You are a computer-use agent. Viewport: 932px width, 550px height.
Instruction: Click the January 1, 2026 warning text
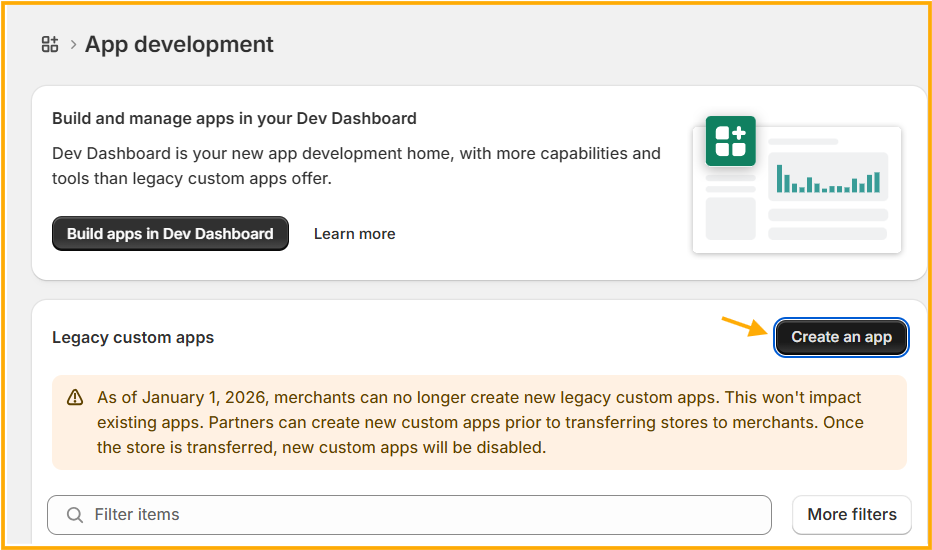(x=479, y=422)
